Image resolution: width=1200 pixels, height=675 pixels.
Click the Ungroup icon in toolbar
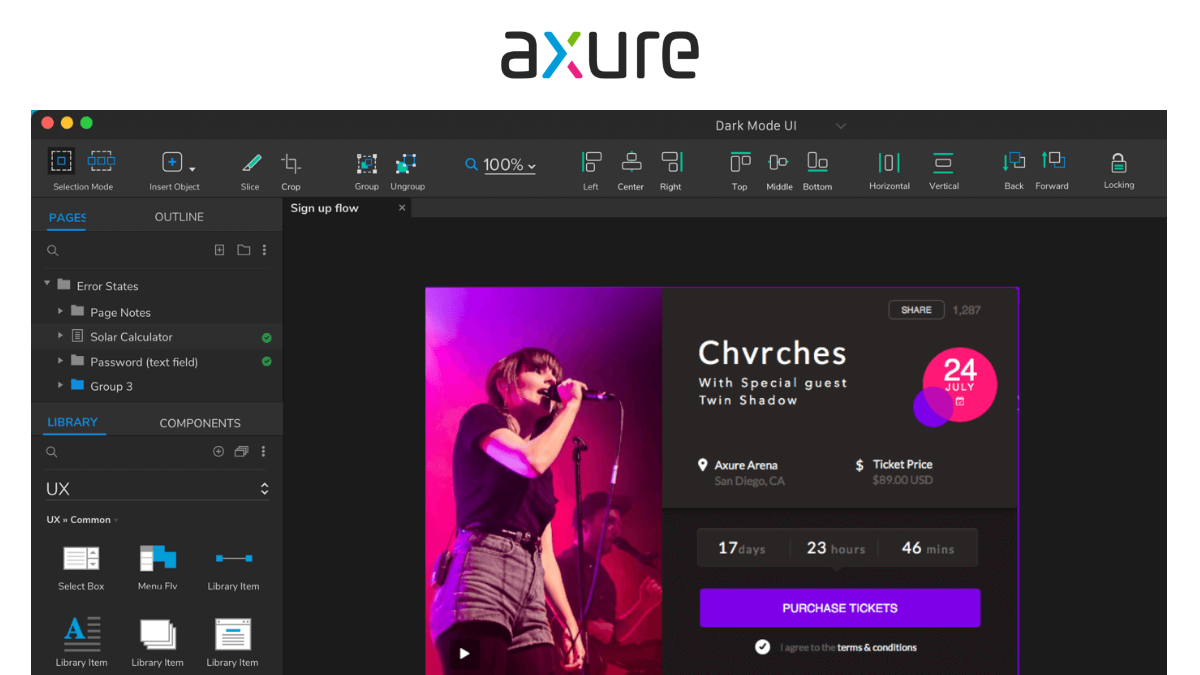[406, 163]
